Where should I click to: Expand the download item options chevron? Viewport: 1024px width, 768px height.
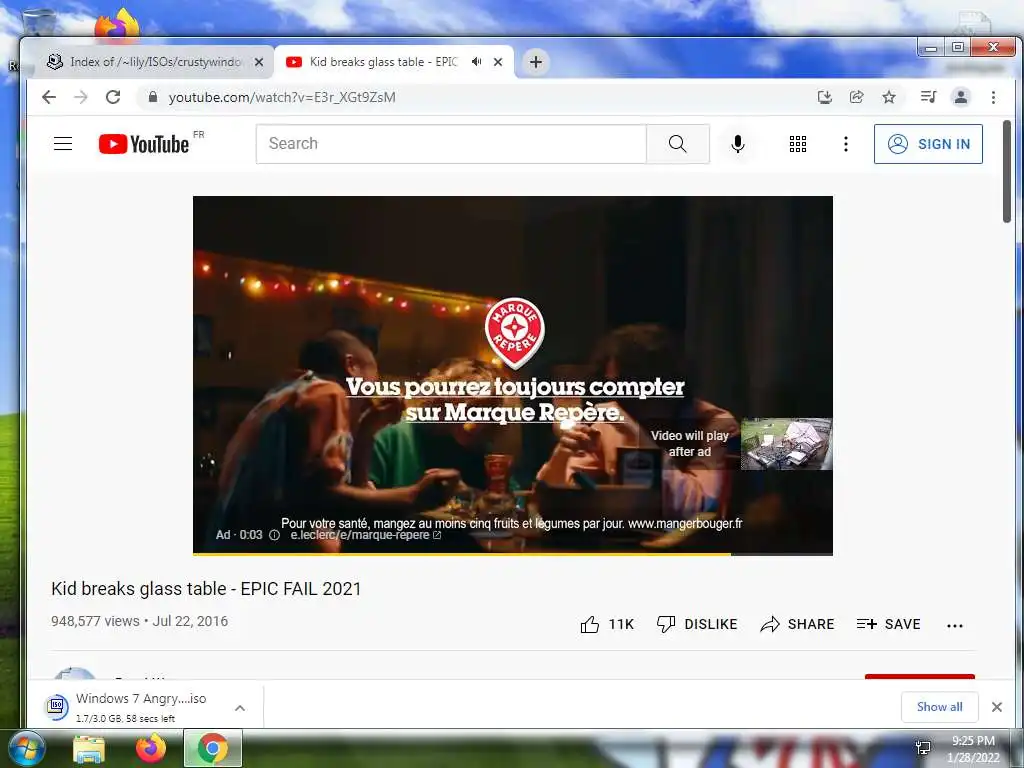point(240,707)
